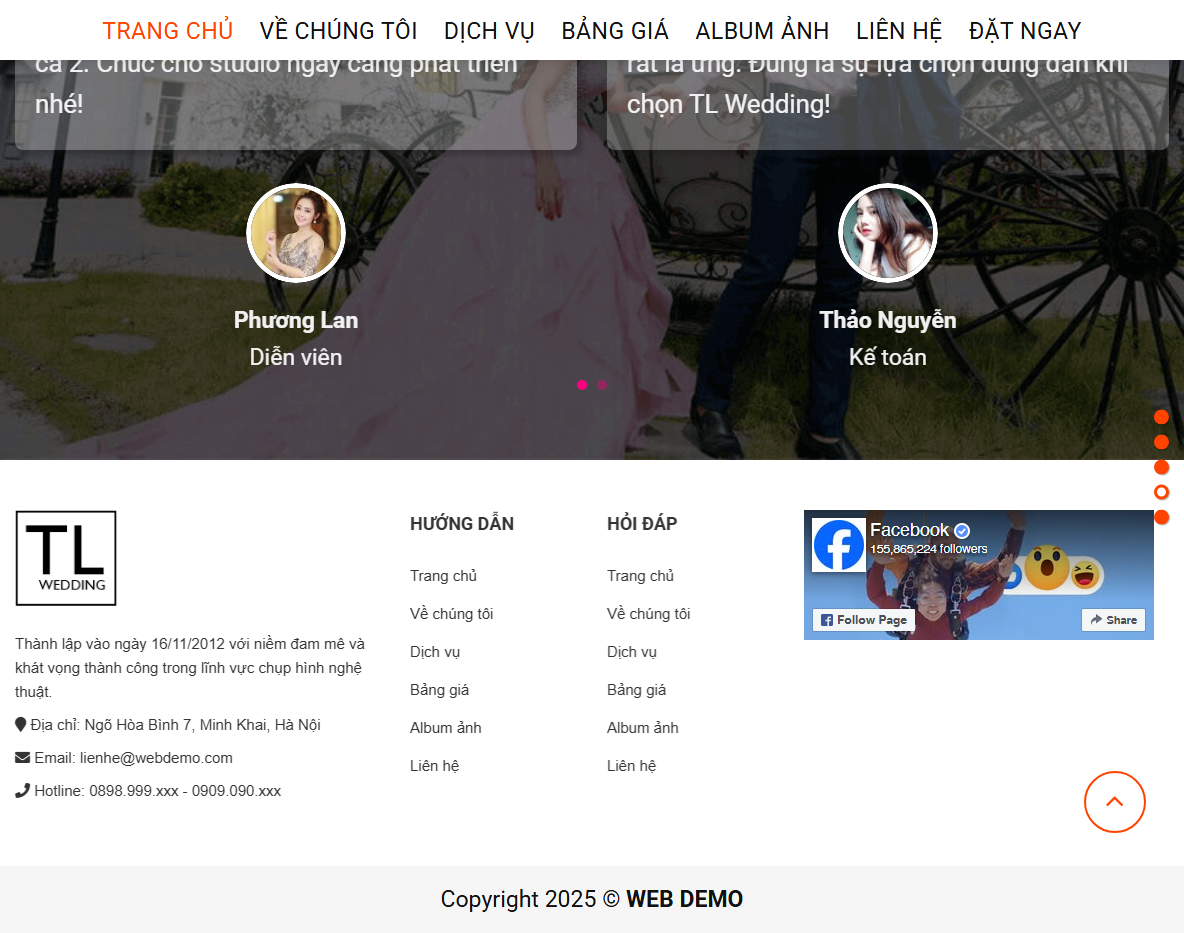Open the BẢNG GIÁ menu item
1184x933 pixels.
614,30
